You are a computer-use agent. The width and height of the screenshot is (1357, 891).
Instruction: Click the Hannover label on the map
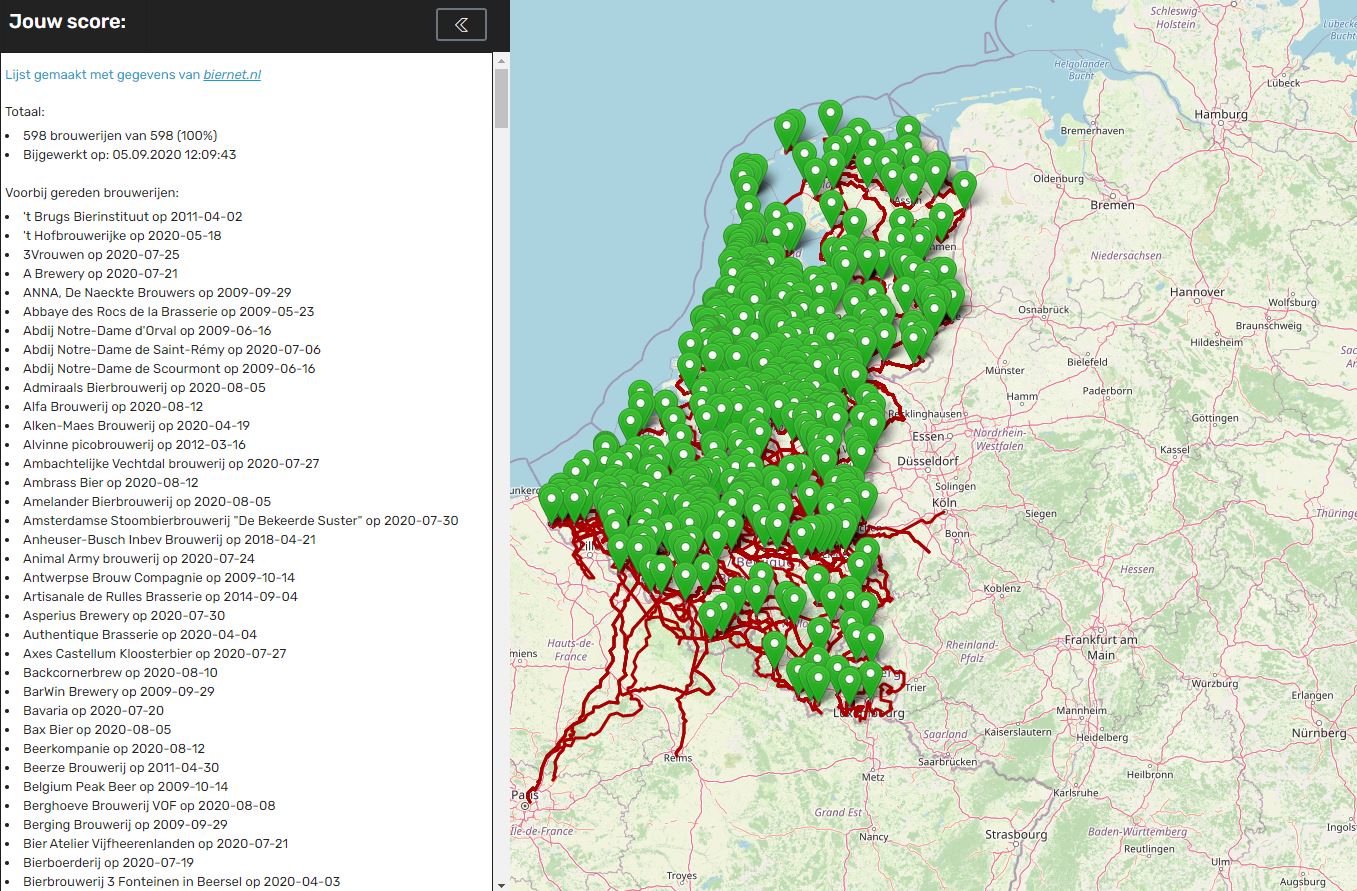[x=1197, y=292]
